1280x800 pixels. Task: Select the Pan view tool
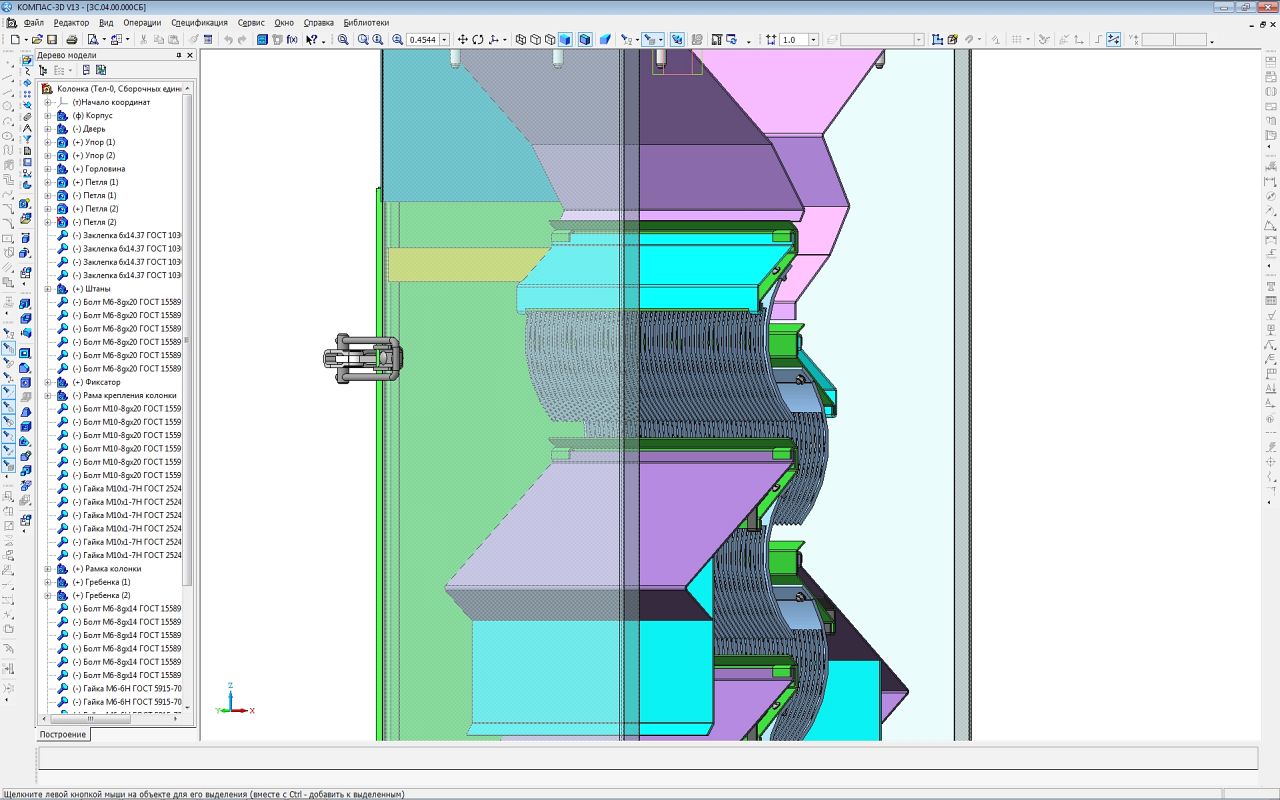(x=462, y=40)
